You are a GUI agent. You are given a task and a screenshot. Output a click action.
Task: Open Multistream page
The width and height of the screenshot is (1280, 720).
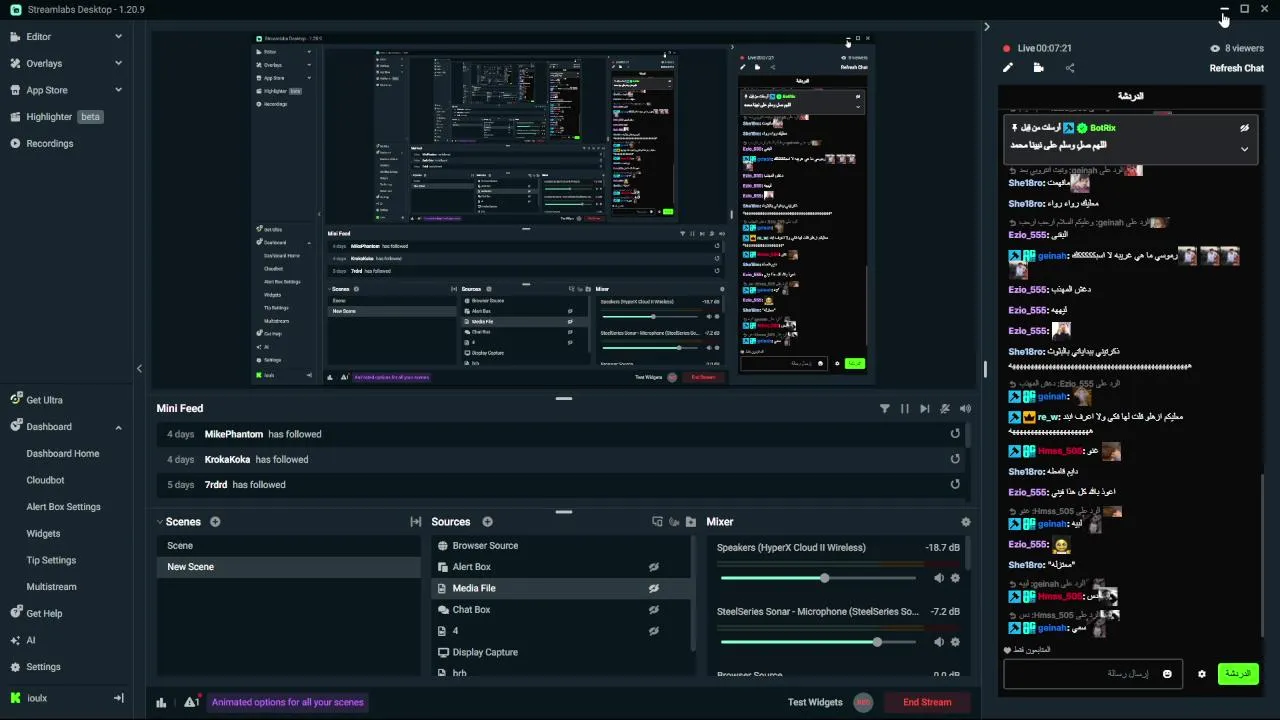51,587
